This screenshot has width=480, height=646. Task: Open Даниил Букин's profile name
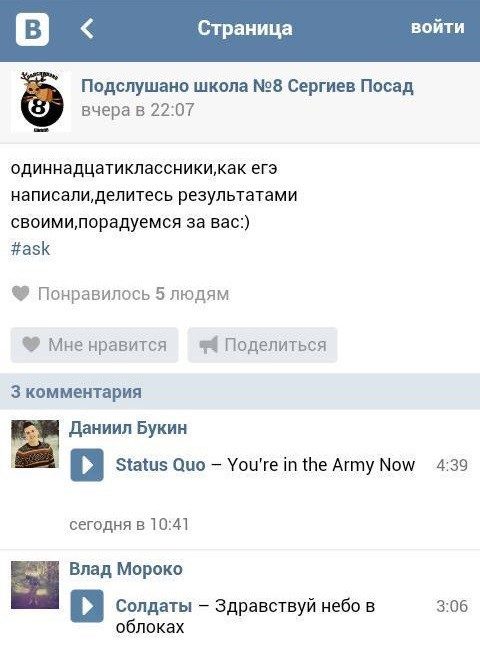point(128,428)
